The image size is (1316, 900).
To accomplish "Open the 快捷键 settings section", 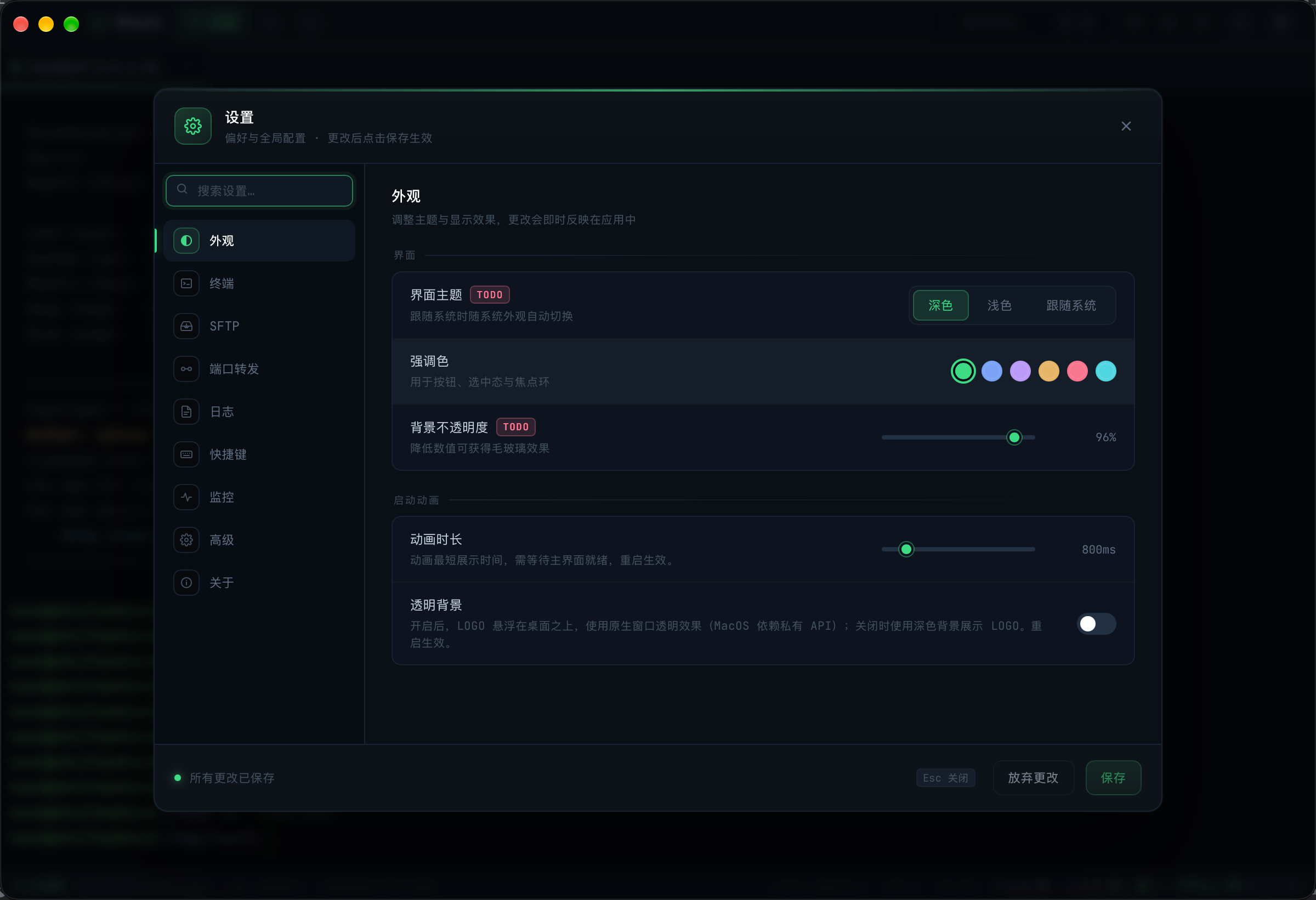I will (259, 454).
